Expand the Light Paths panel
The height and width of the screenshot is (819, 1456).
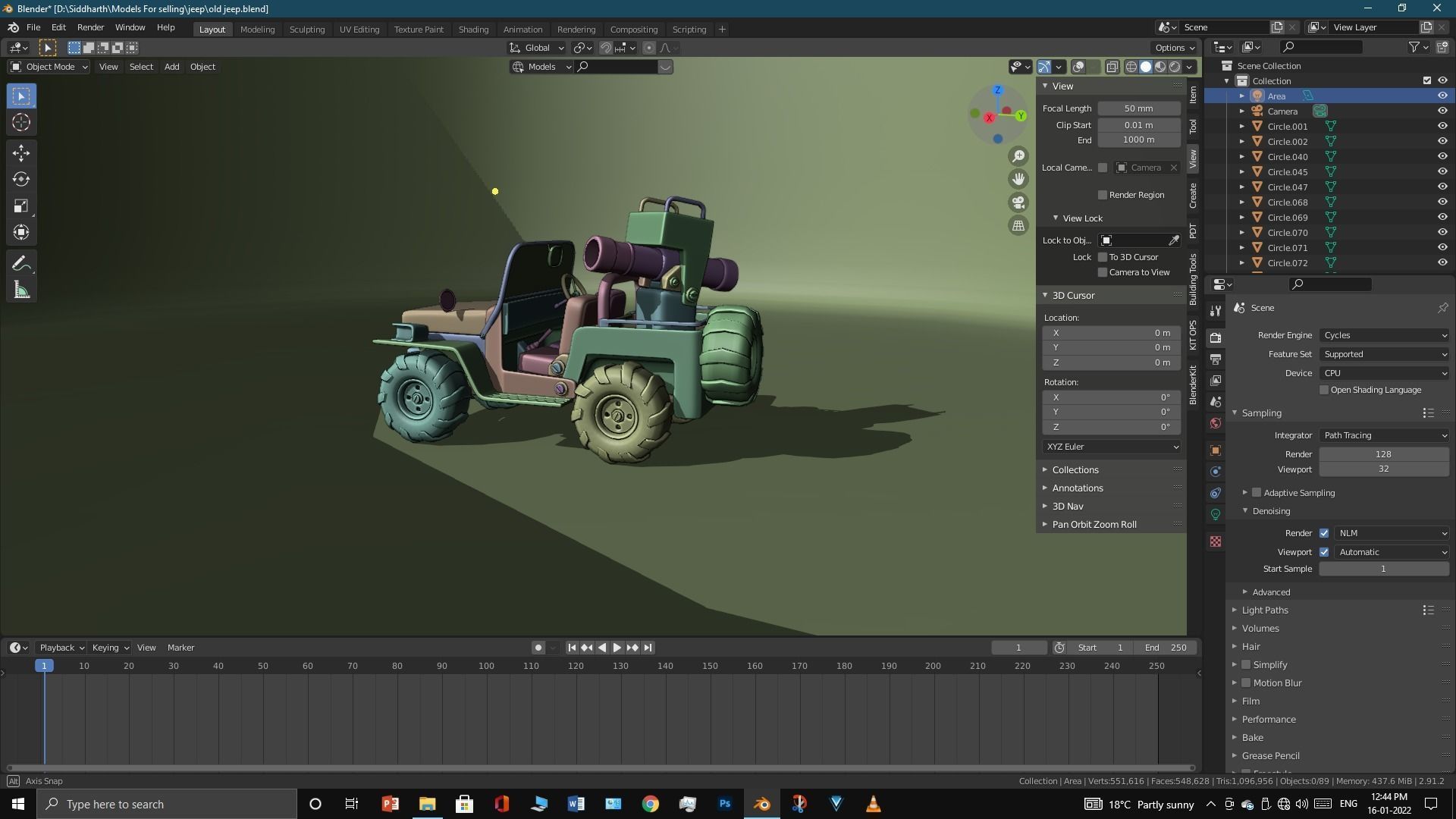pyautogui.click(x=1264, y=610)
